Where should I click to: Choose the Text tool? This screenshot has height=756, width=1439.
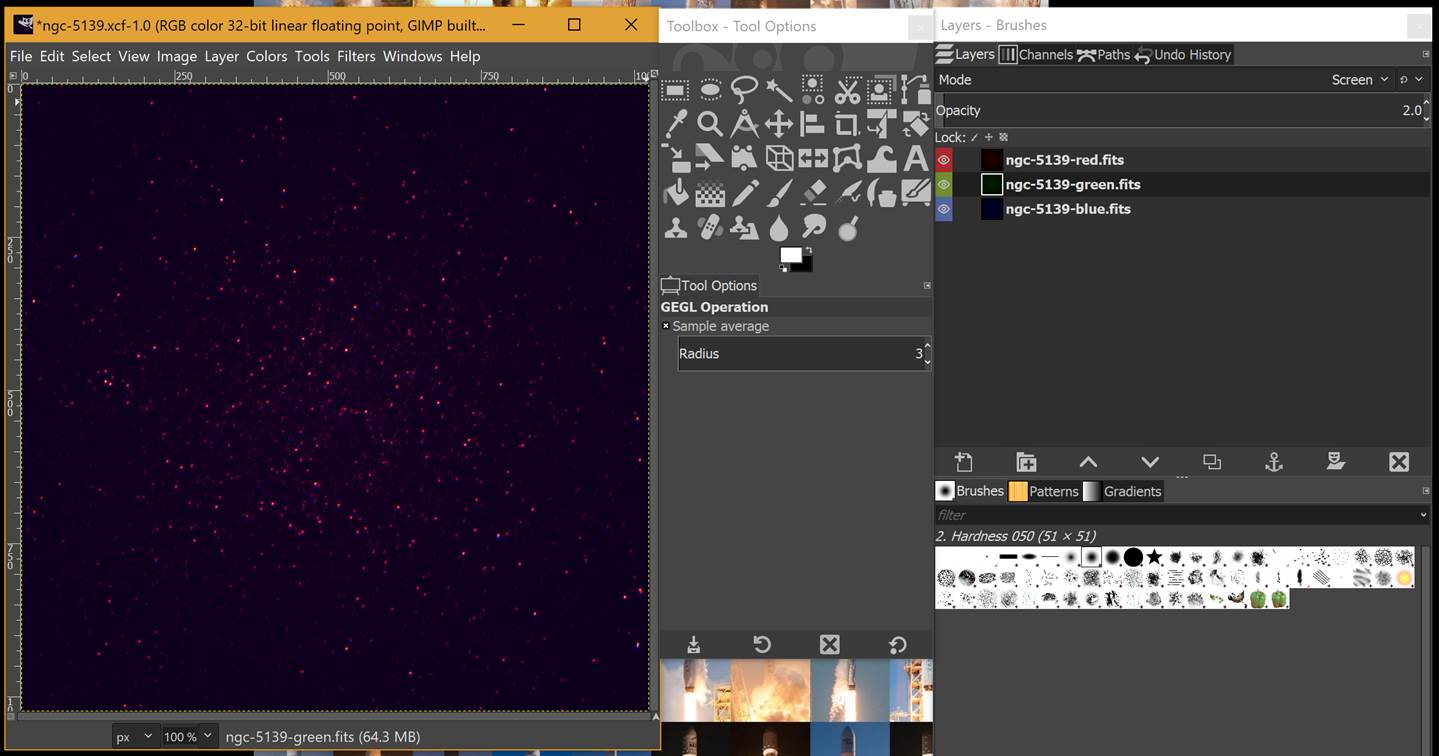pos(915,158)
